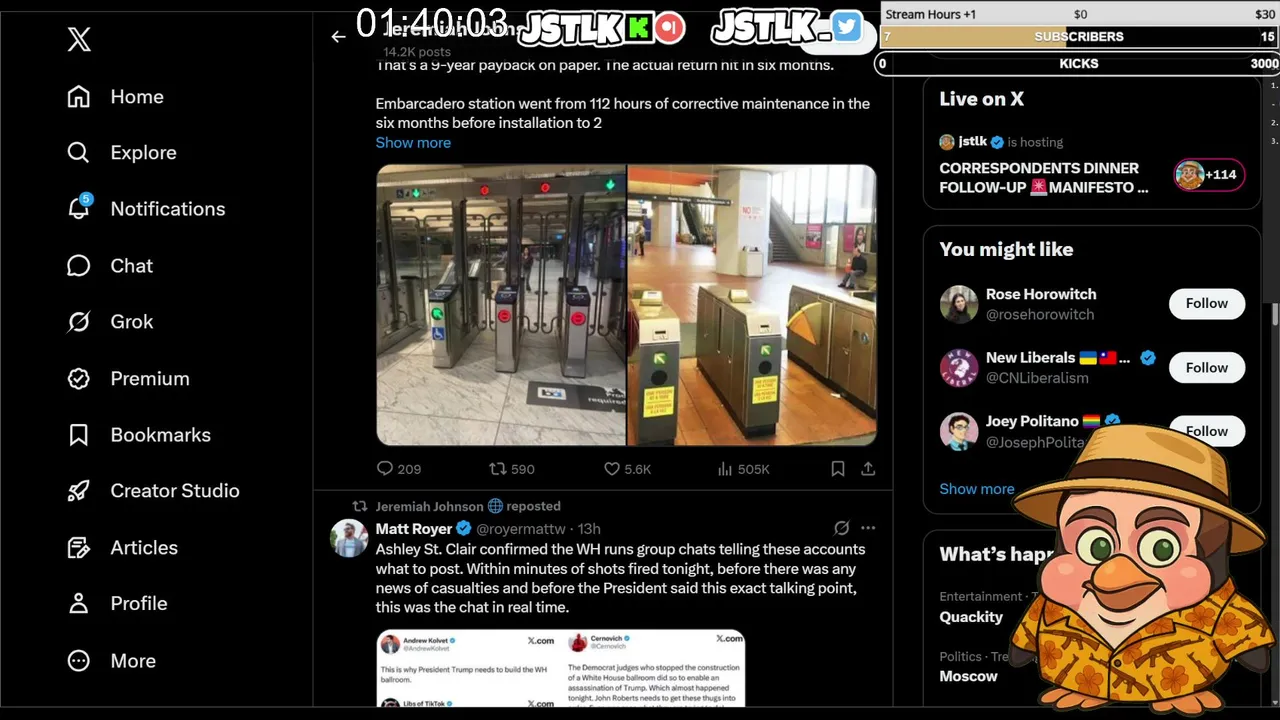Click the Notifications bell icon
The width and height of the screenshot is (1280, 720).
79,209
